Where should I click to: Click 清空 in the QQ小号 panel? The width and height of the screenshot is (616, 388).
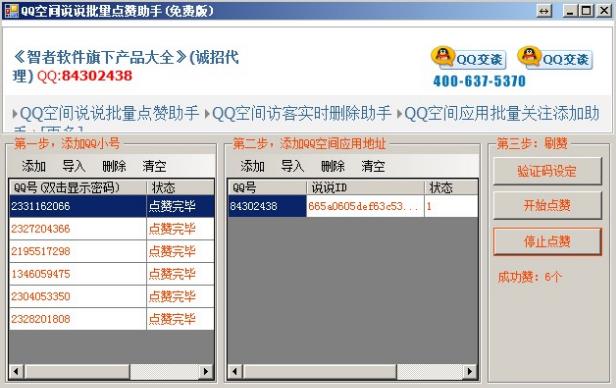tap(154, 166)
